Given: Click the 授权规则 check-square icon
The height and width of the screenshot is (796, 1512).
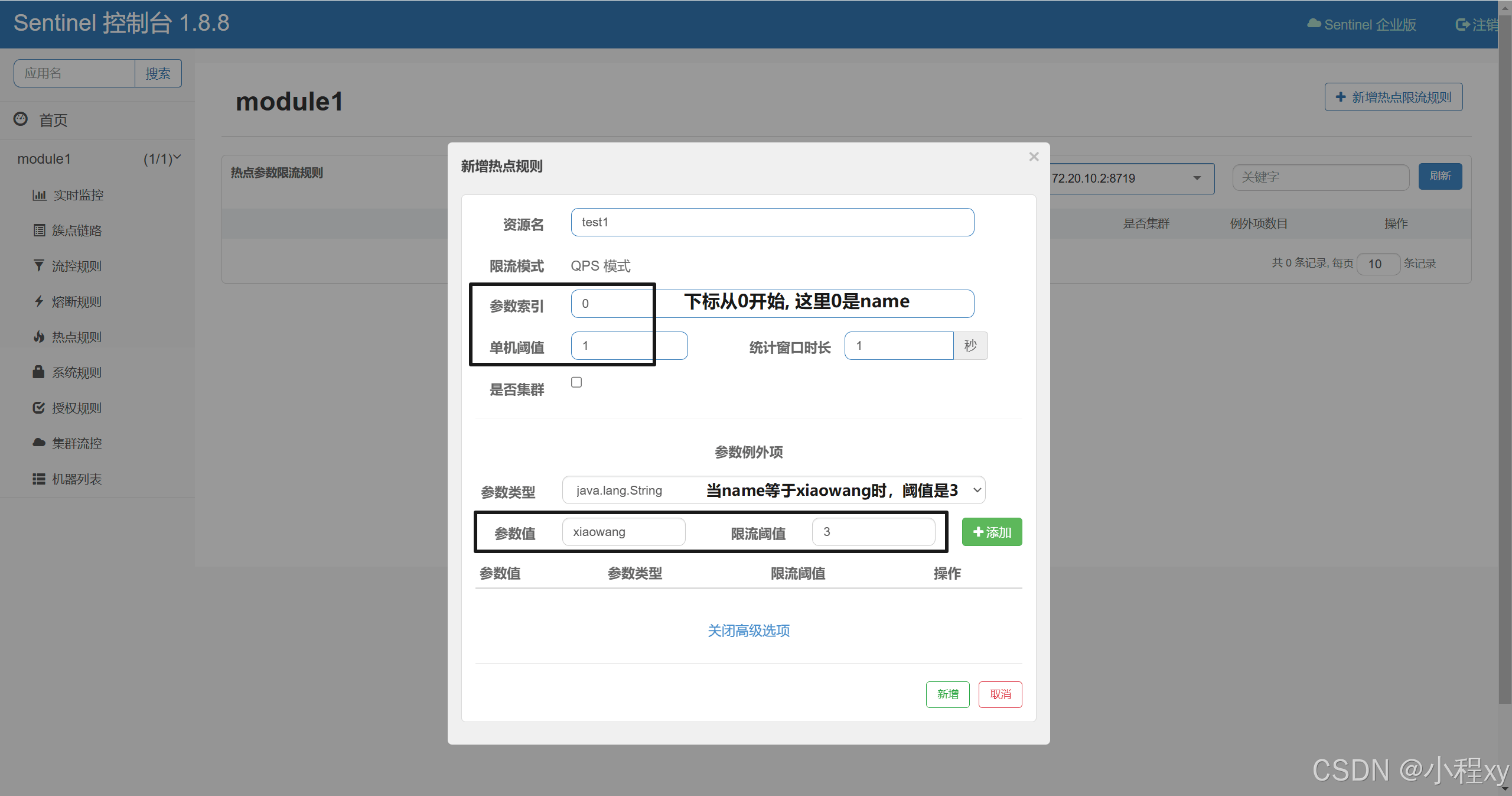Looking at the screenshot, I should pos(39,408).
